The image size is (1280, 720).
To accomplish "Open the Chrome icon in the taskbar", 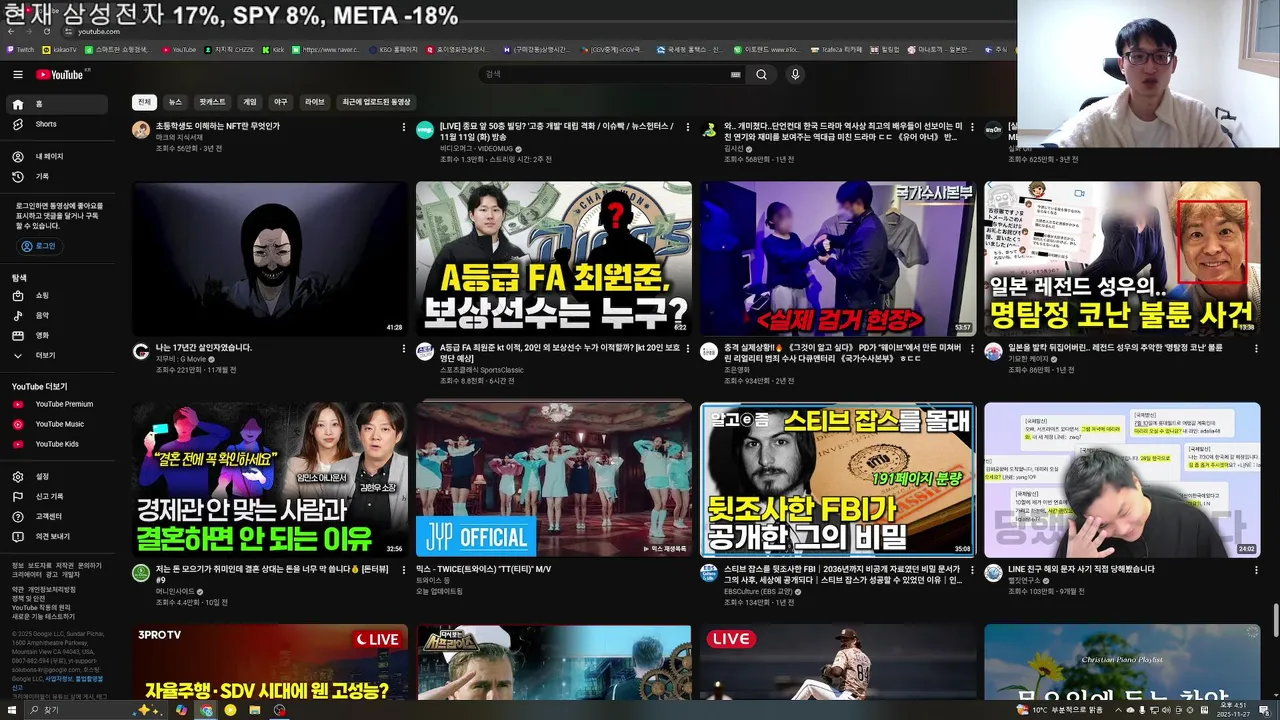I will tap(206, 710).
